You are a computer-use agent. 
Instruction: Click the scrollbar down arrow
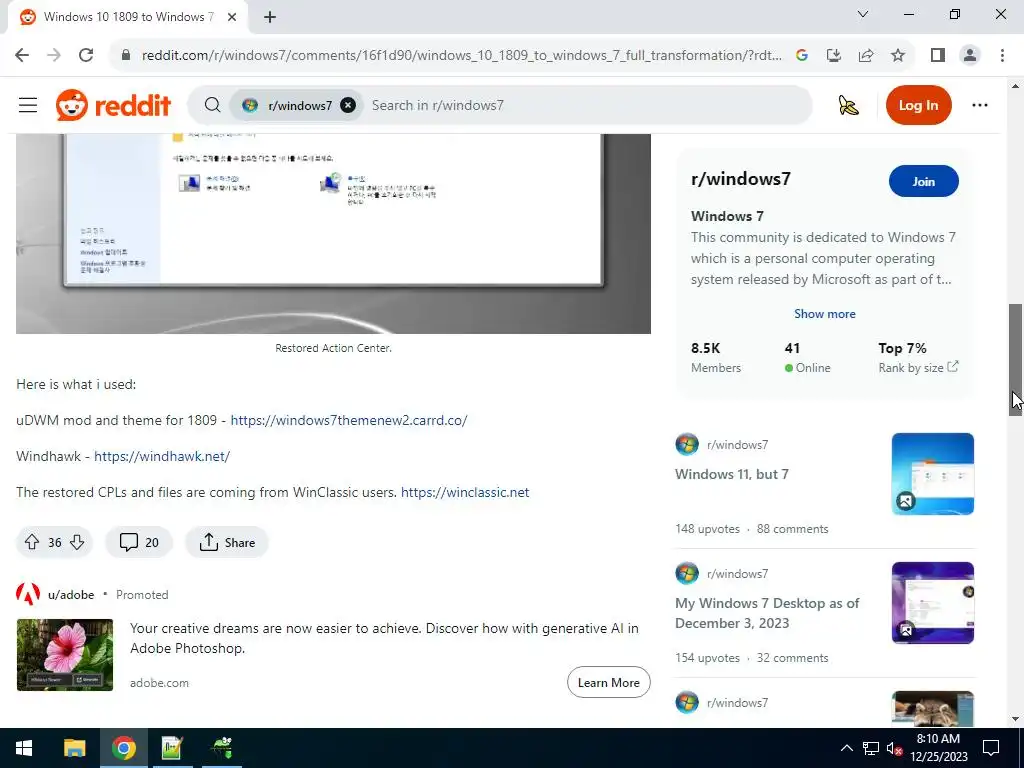click(x=1016, y=719)
